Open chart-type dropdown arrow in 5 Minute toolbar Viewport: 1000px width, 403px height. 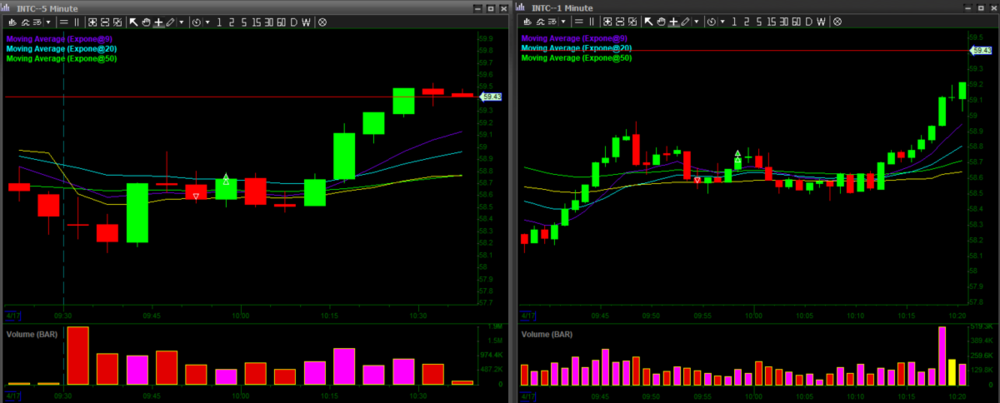49,21
